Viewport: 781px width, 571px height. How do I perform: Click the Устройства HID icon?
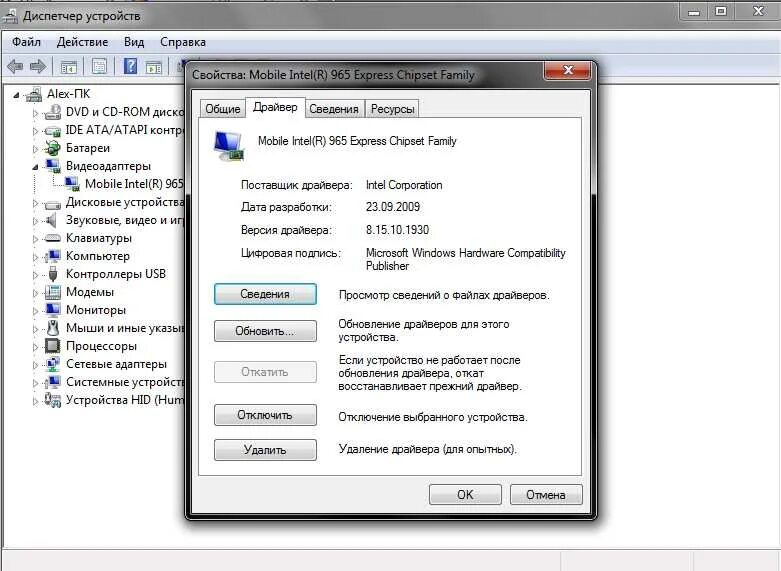coord(52,400)
